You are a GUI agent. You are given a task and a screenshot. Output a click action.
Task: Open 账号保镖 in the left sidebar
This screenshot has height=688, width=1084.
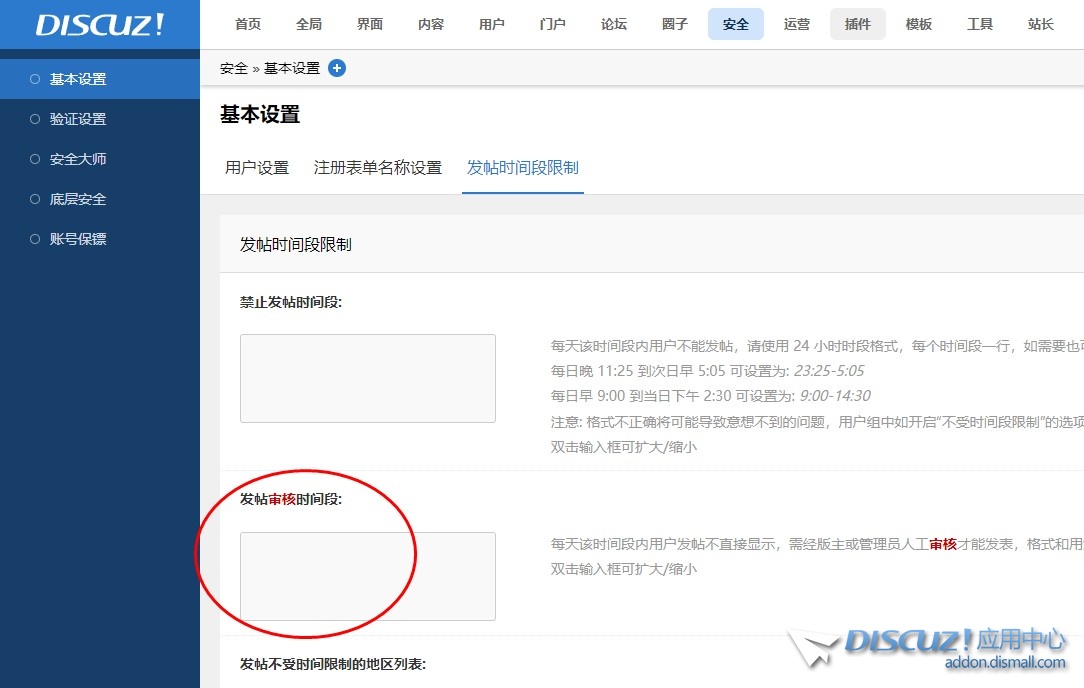pyautogui.click(x=78, y=239)
